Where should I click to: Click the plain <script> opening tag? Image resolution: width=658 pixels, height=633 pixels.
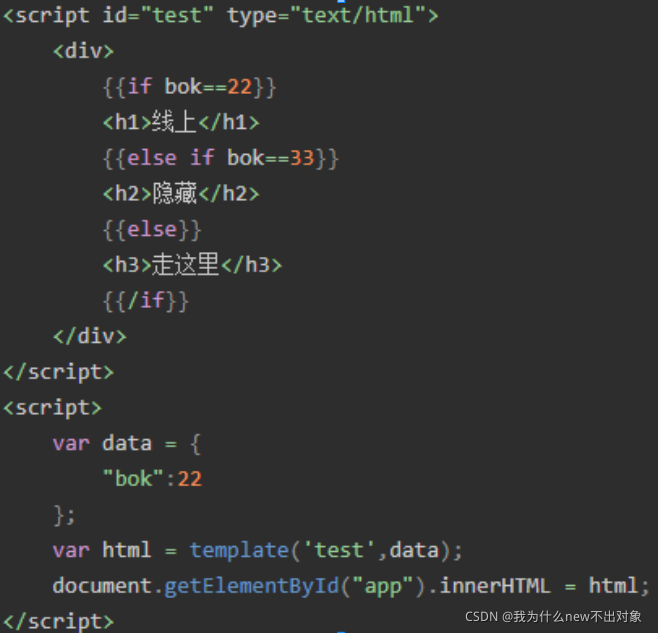pos(52,408)
